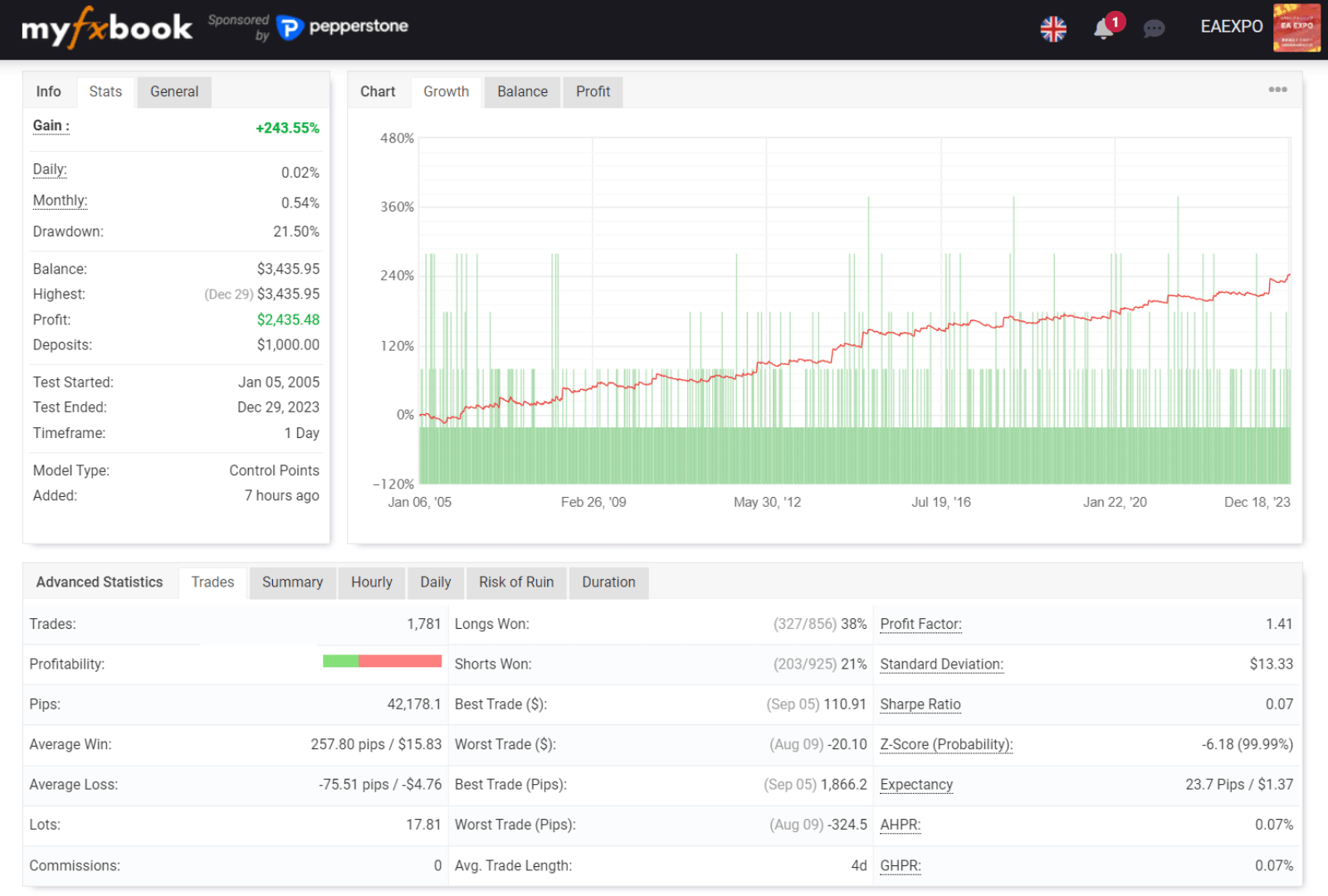The width and height of the screenshot is (1328, 896).
Task: Open the messages chat bubble icon
Action: (x=1154, y=29)
